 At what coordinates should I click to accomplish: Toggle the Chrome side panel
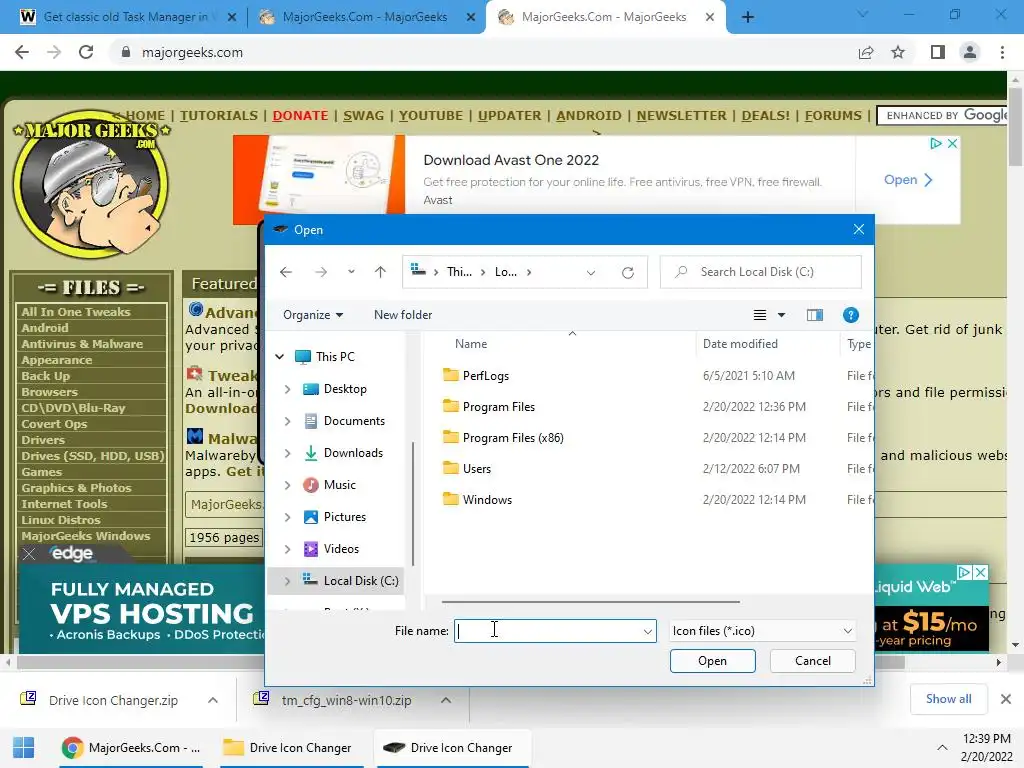click(x=937, y=52)
